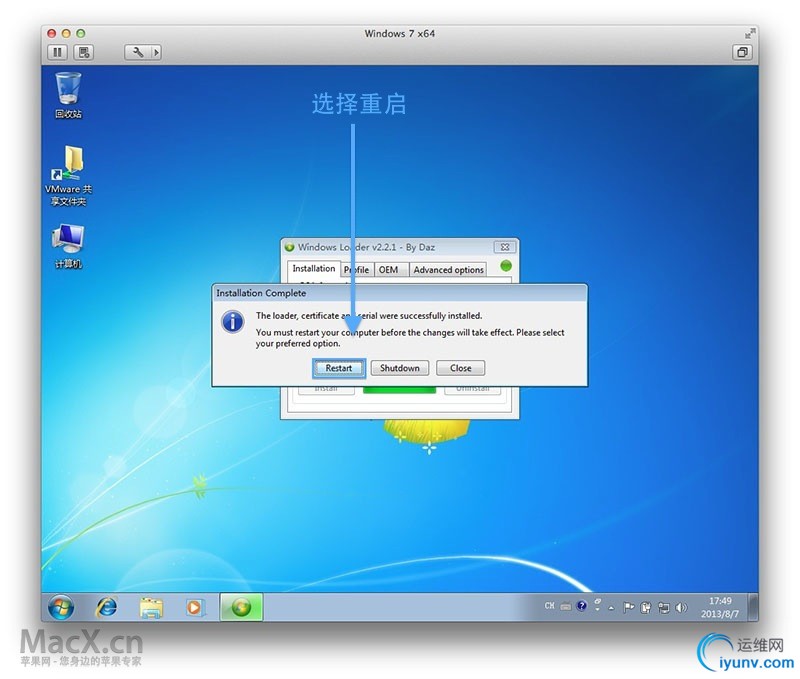Open the Profile tab in Windows Loader
This screenshot has width=800, height=679.
357,270
